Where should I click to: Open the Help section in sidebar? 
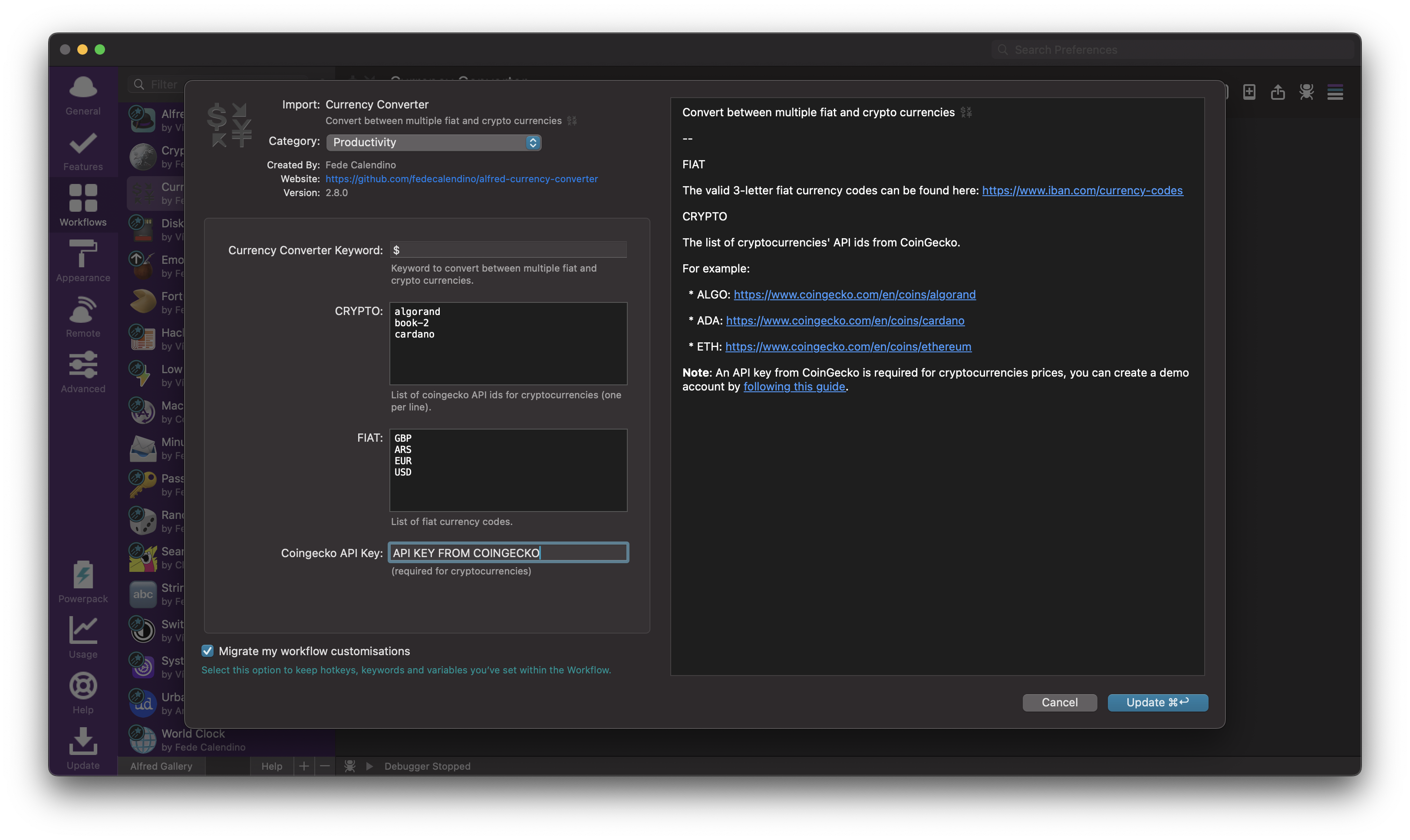click(x=82, y=693)
